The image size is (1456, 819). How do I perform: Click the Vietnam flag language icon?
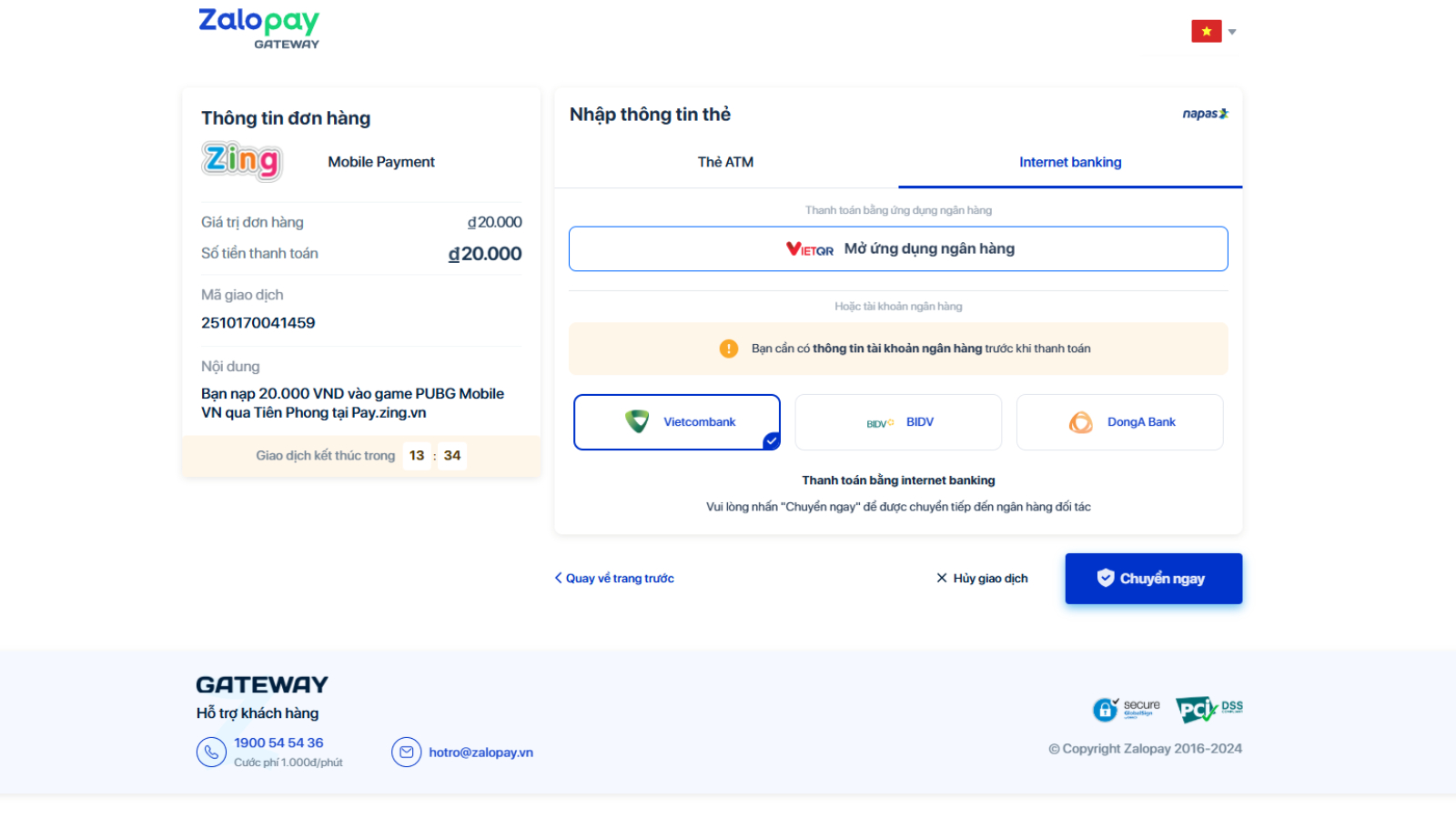[x=1206, y=32]
